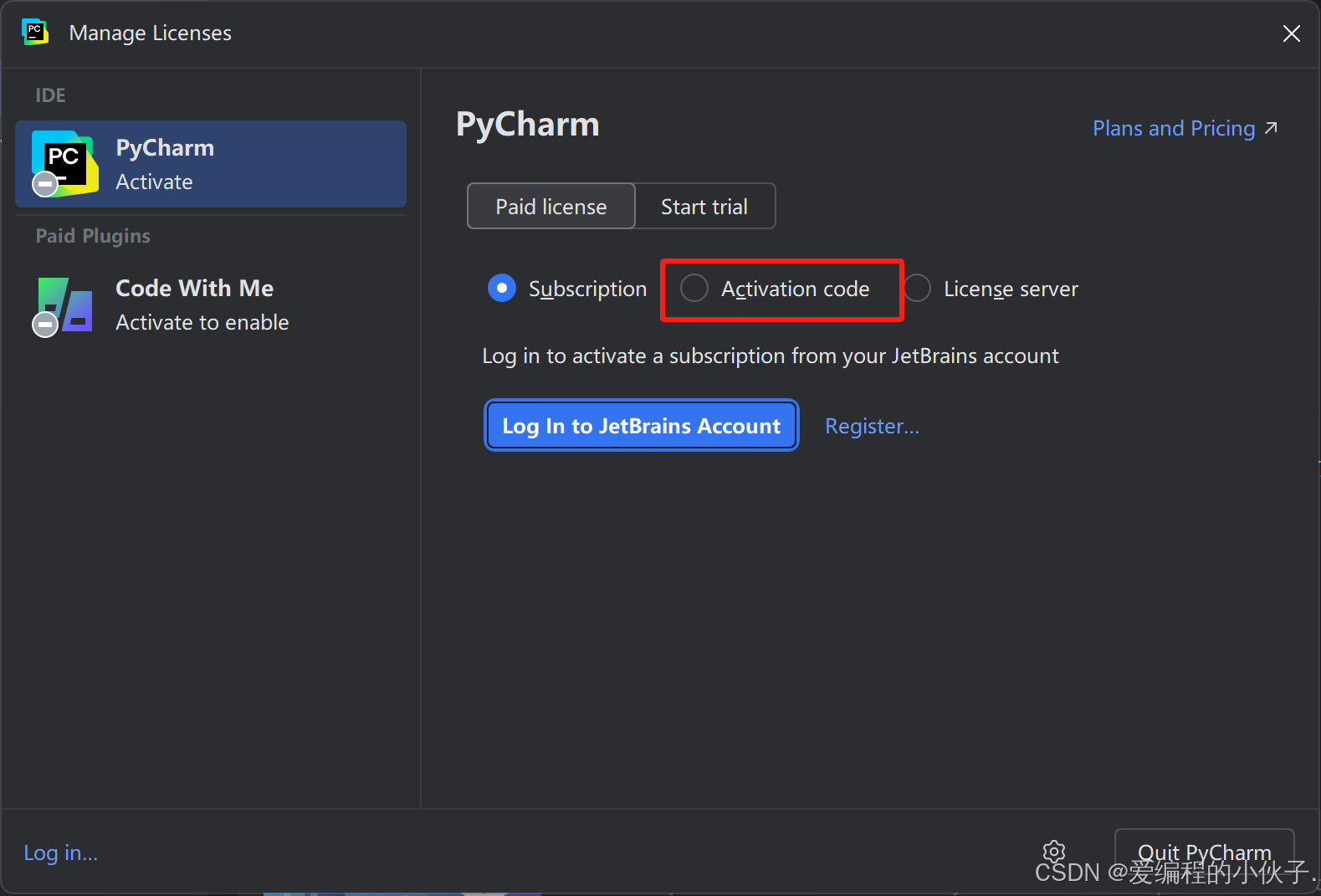Click the Log in... link at bottom left
Viewport: 1321px width, 896px height.
coord(61,852)
